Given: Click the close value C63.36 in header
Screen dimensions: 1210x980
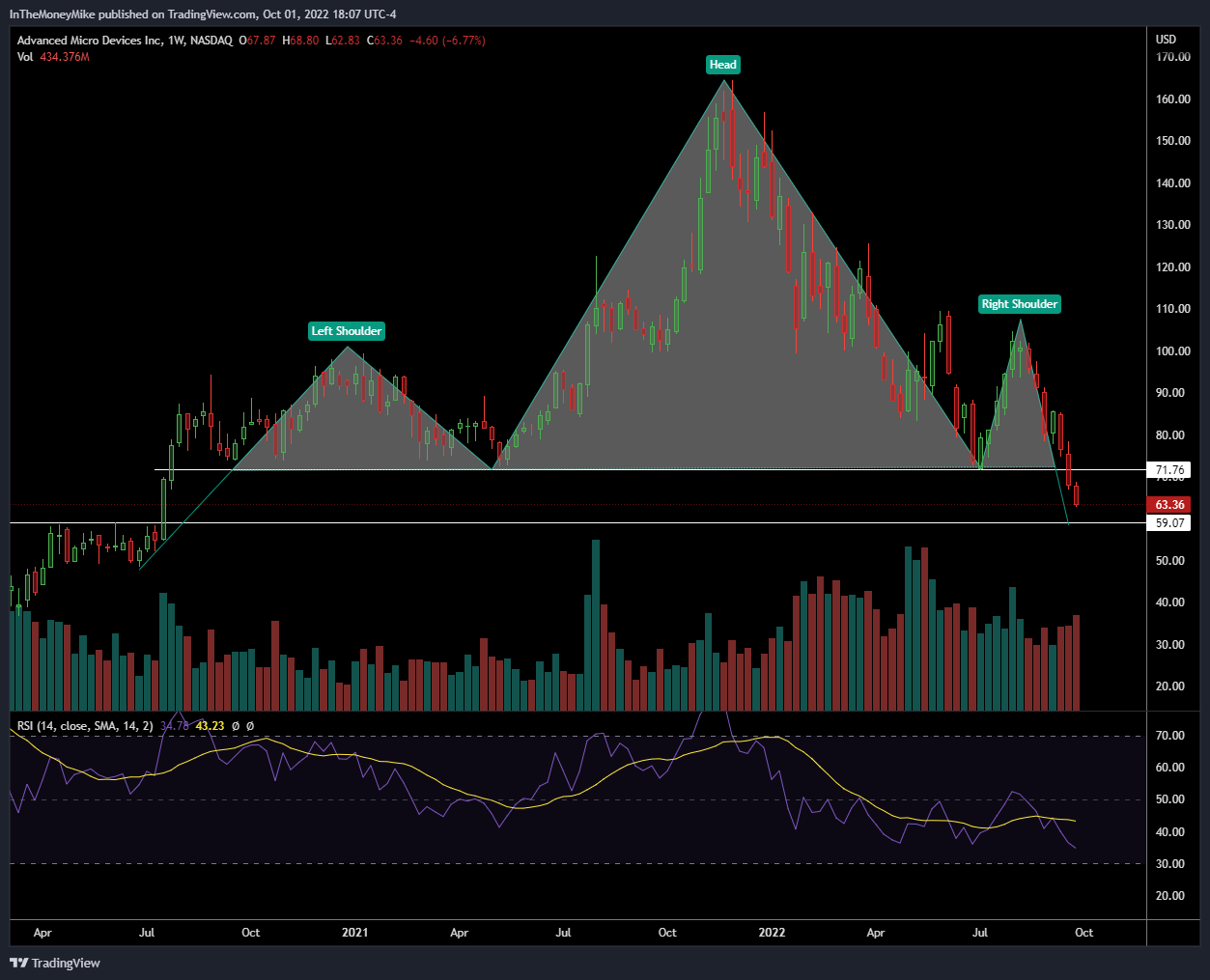Looking at the screenshot, I should point(384,41).
